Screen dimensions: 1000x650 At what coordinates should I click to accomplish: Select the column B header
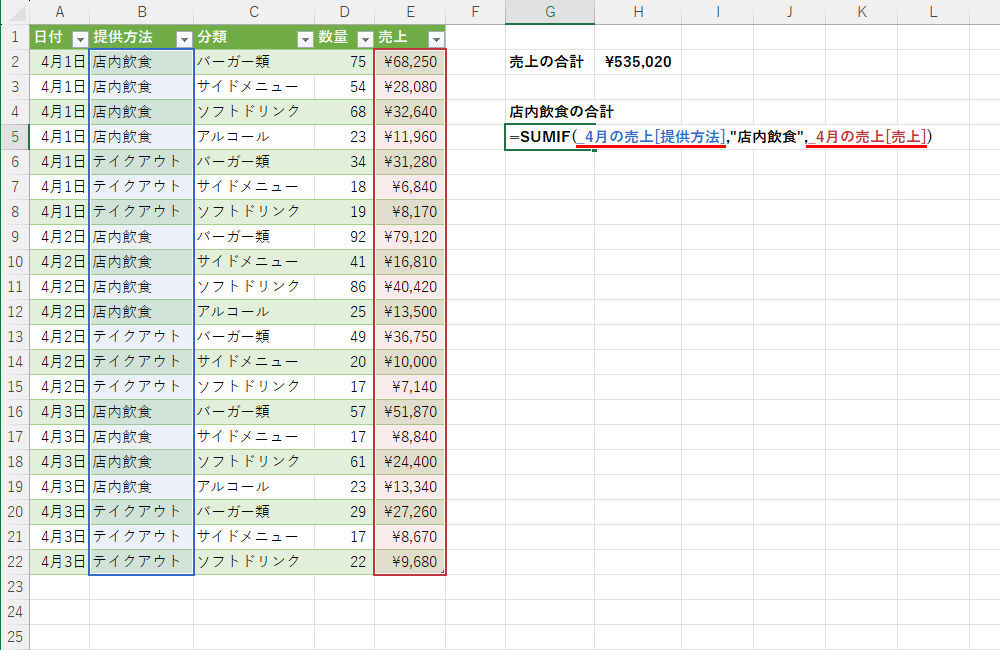tap(141, 12)
